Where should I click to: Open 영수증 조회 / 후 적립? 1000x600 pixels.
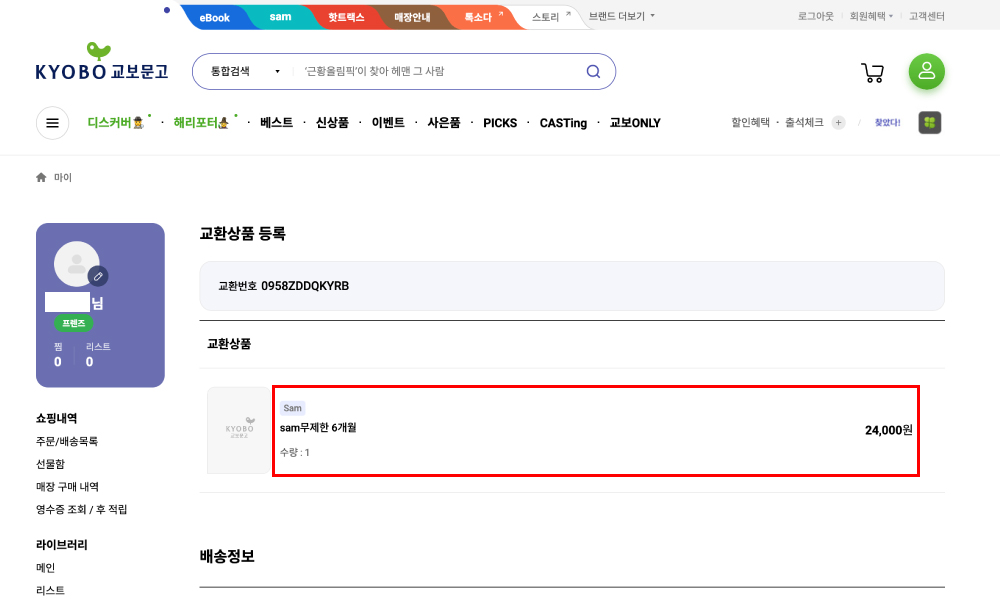81,509
